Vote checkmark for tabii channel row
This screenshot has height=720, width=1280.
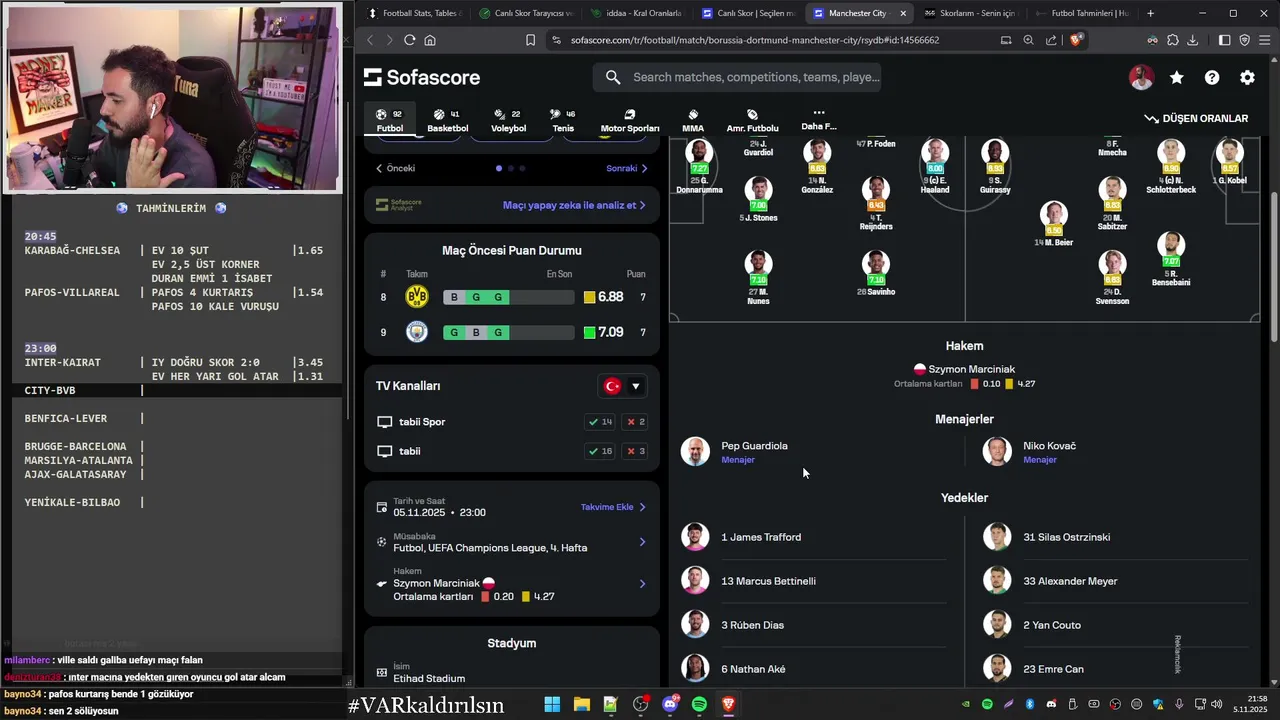[600, 451]
